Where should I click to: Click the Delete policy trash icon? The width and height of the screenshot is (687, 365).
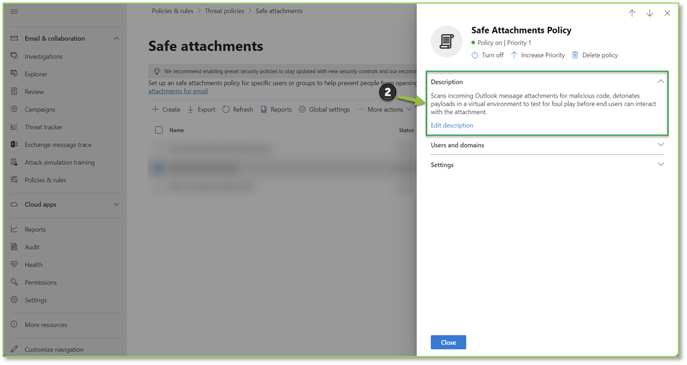(575, 55)
